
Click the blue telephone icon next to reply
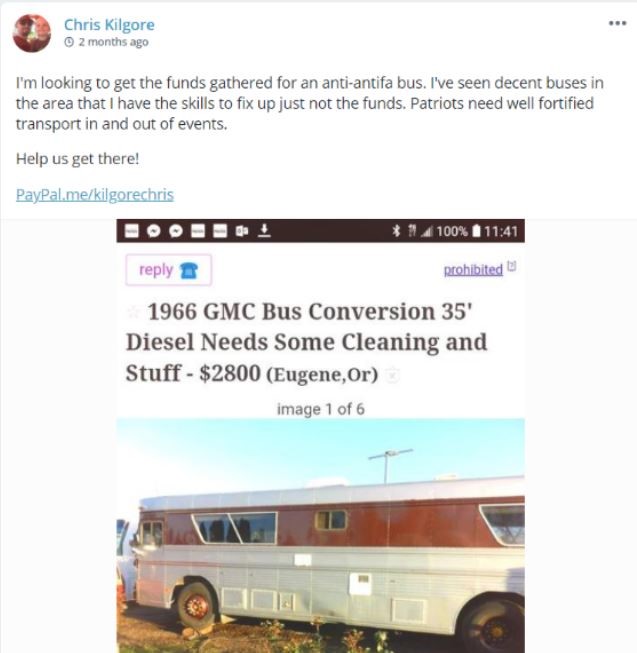pyautogui.click(x=189, y=271)
